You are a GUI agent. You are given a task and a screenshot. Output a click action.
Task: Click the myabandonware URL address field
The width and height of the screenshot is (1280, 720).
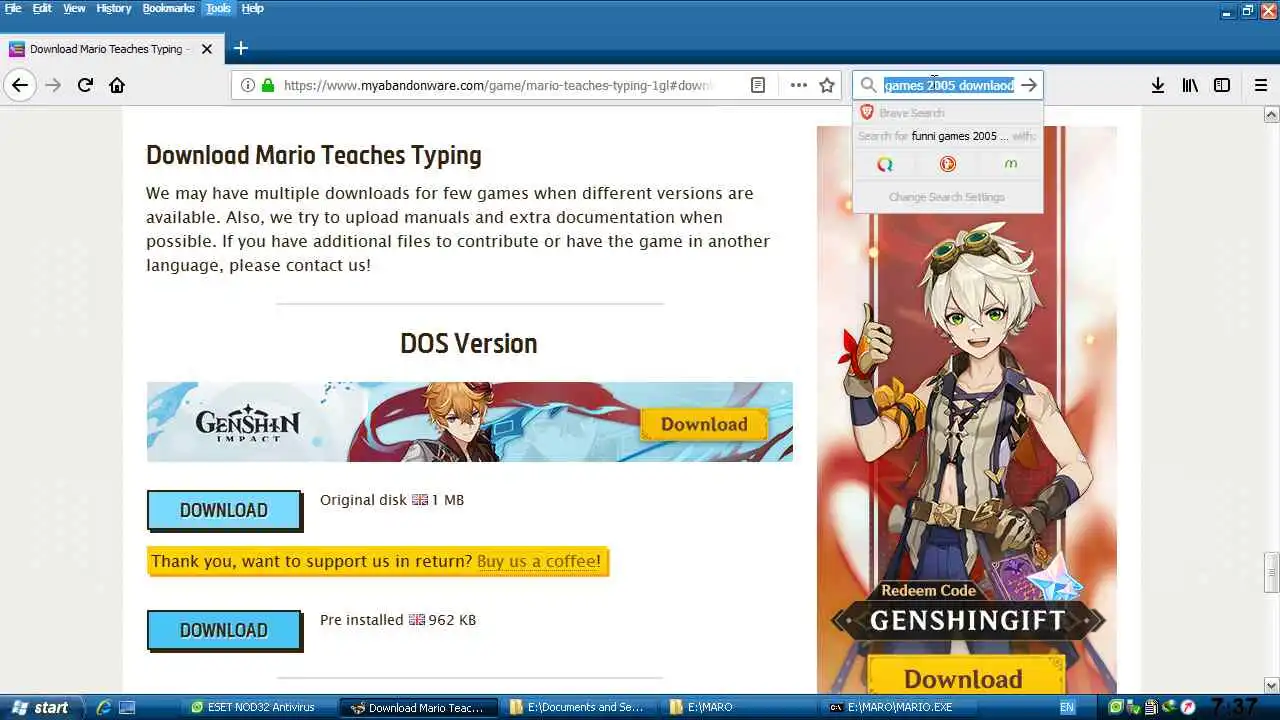[x=500, y=85]
